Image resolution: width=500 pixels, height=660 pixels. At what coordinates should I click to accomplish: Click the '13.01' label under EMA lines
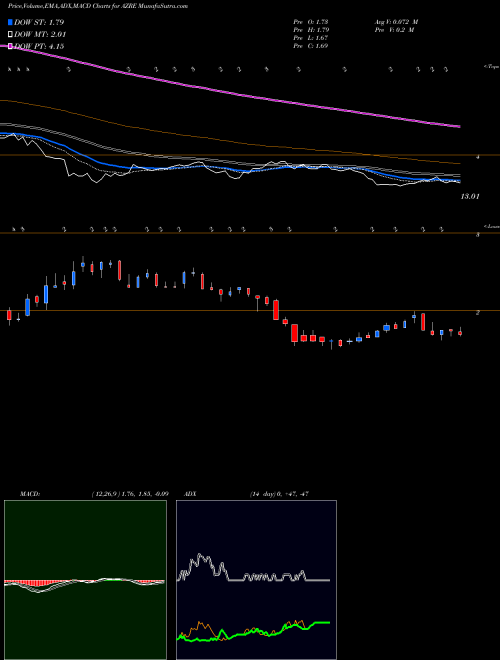tap(470, 196)
